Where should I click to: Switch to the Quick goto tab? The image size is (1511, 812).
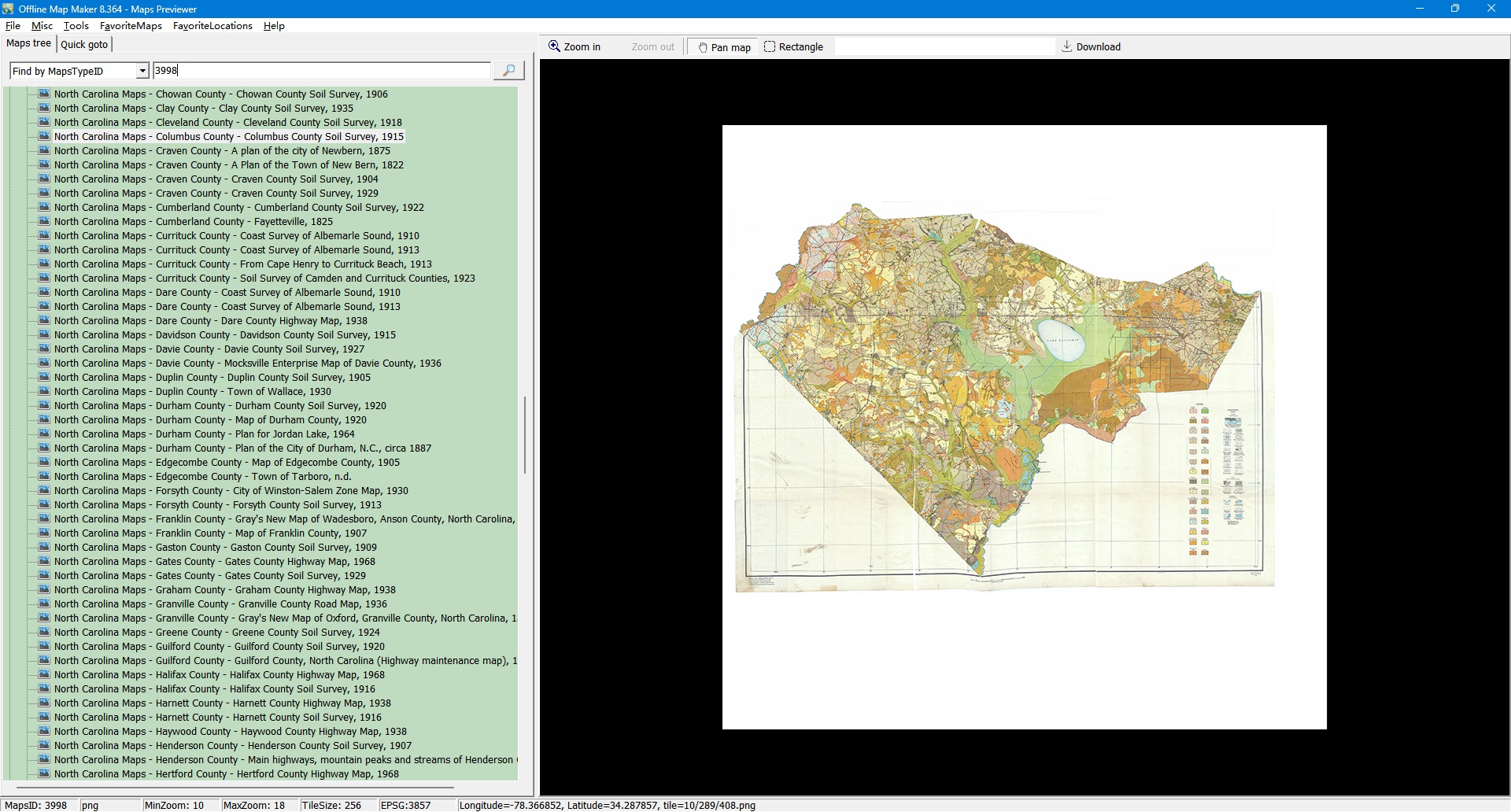(84, 45)
